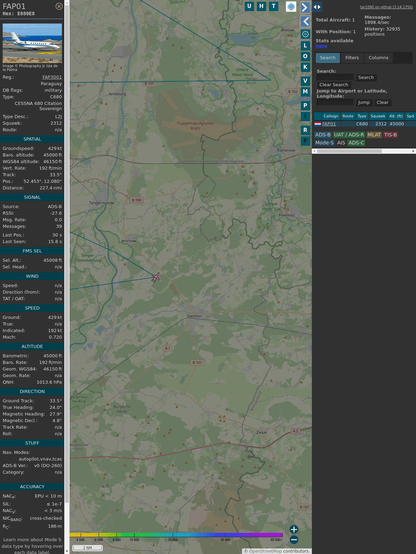Viewport: 416px width, 554px height.
Task: Close the FAP01 aircraft info panel
Action: coord(59,6)
